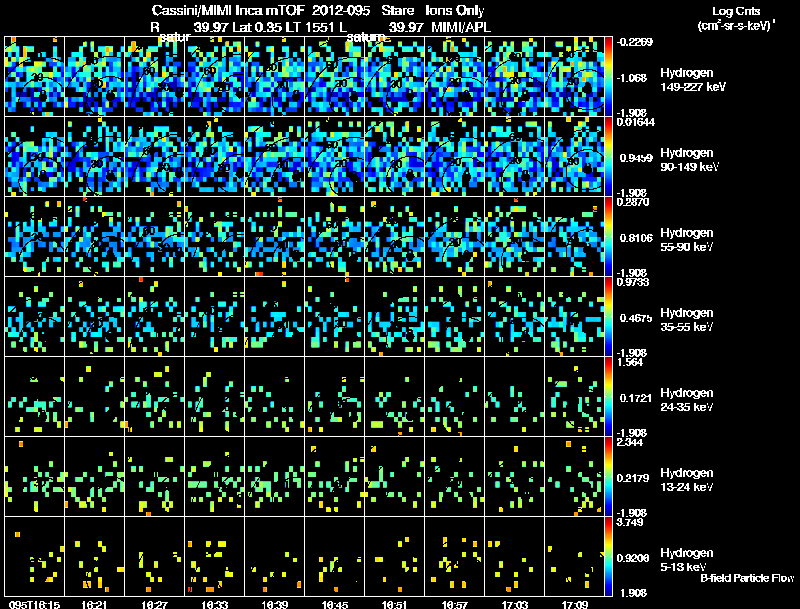Click the B-field Particle Flow label
Screen dimensions: 800x609
click(747, 578)
